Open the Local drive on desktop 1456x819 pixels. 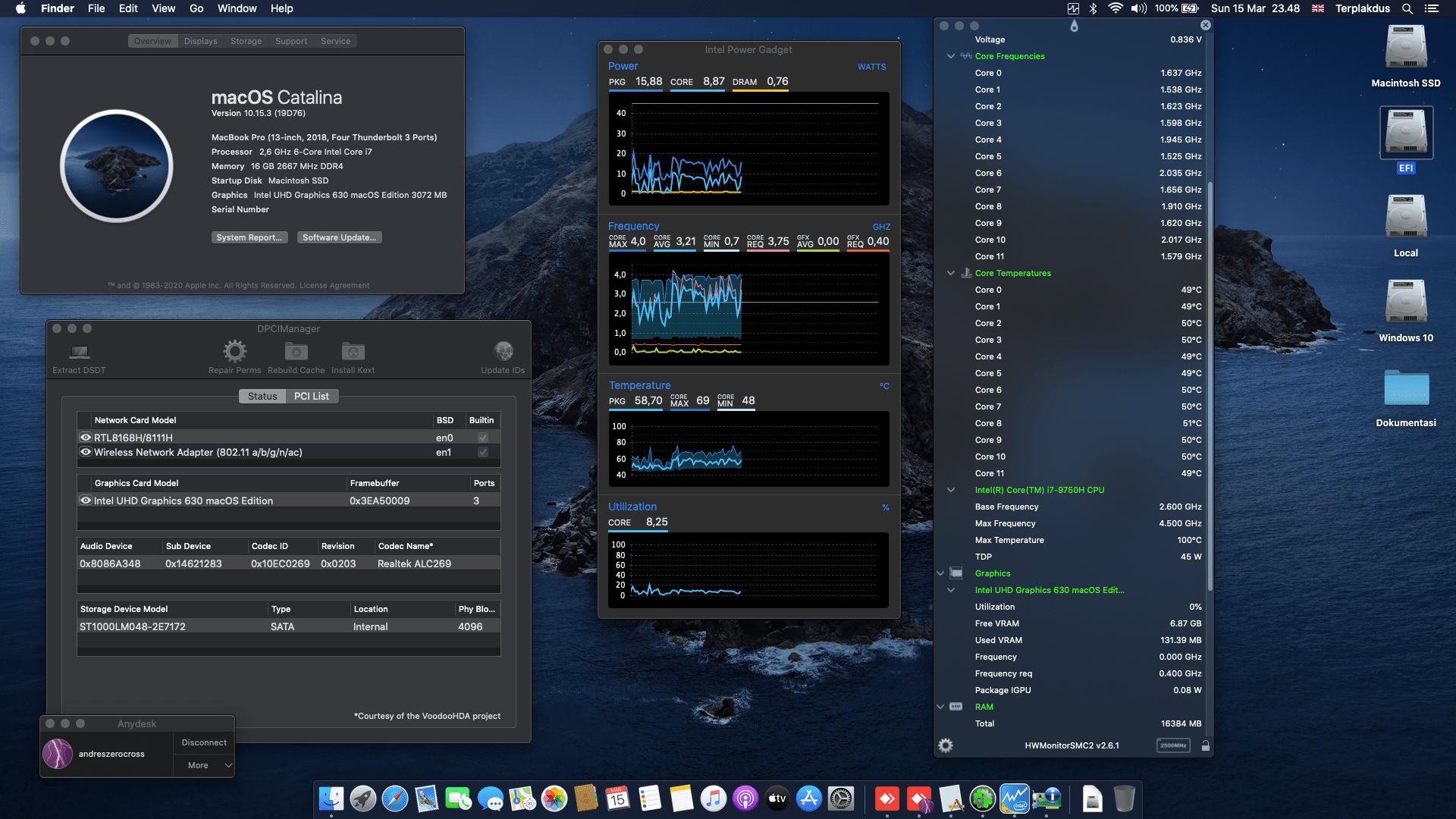pyautogui.click(x=1406, y=226)
